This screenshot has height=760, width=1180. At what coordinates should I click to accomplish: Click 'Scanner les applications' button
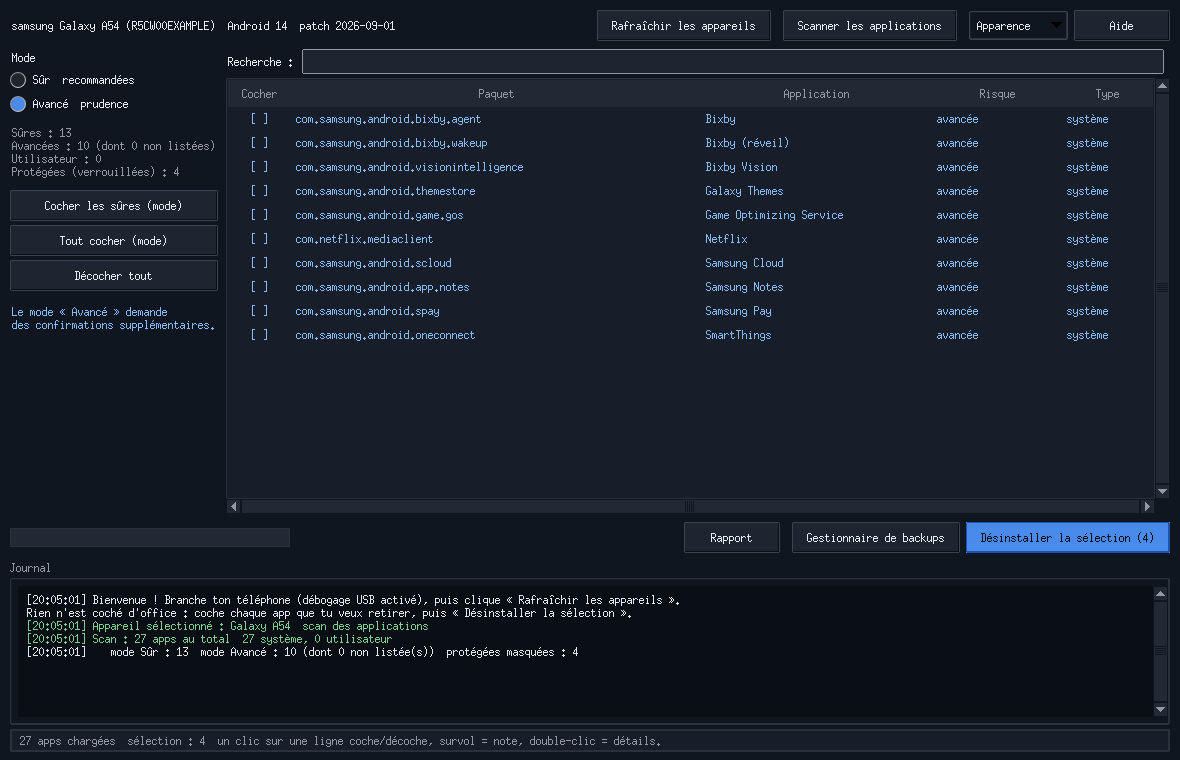click(x=869, y=26)
